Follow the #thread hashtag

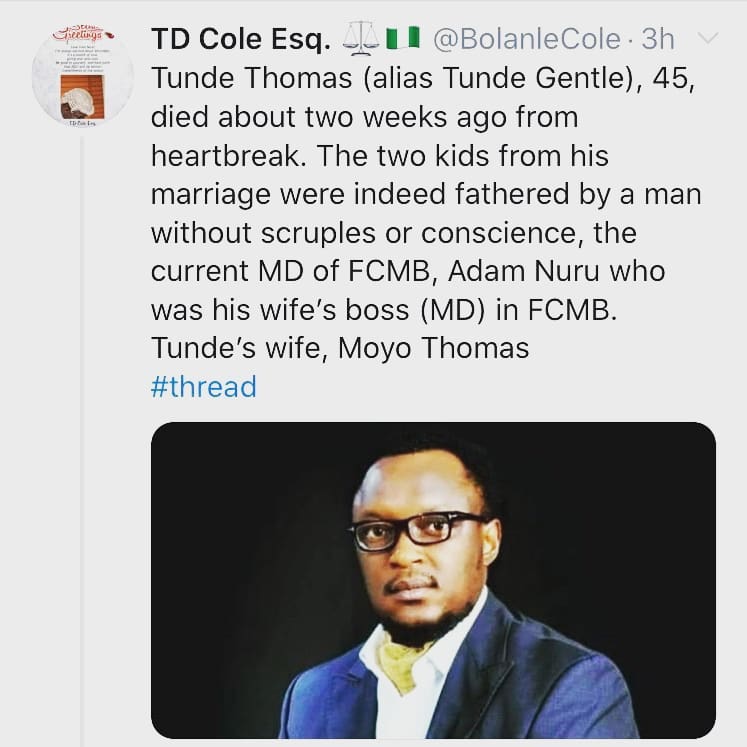point(204,386)
